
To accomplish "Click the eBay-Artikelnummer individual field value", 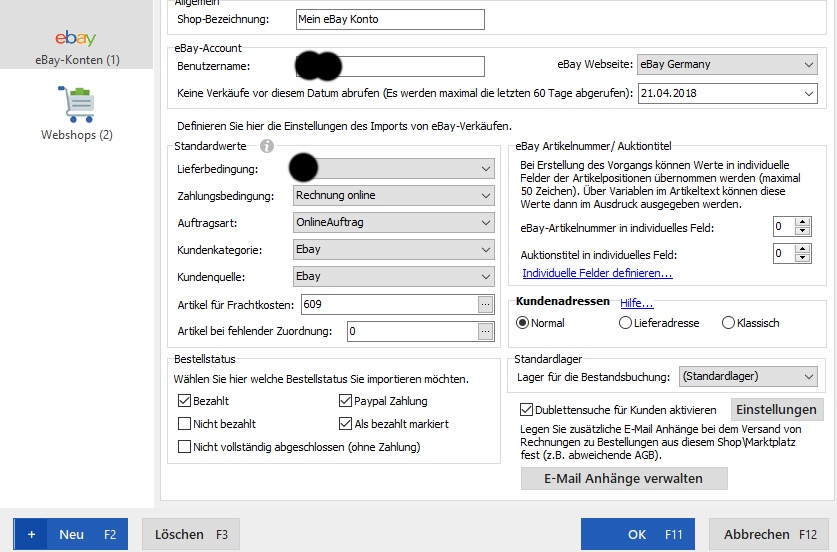I will 783,227.
